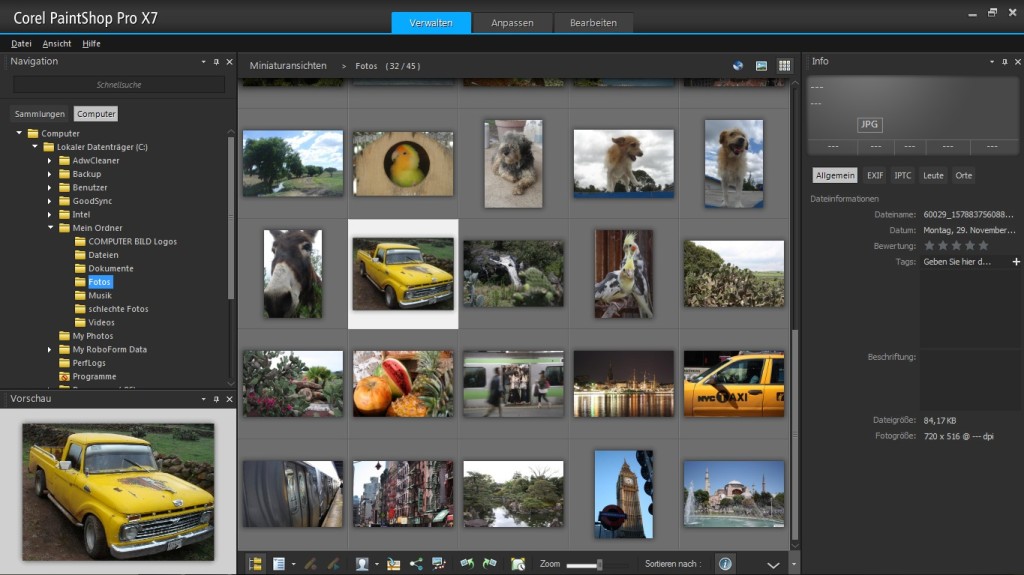This screenshot has width=1024, height=575.
Task: Collapse the Mein Ordner folder
Action: coord(50,228)
